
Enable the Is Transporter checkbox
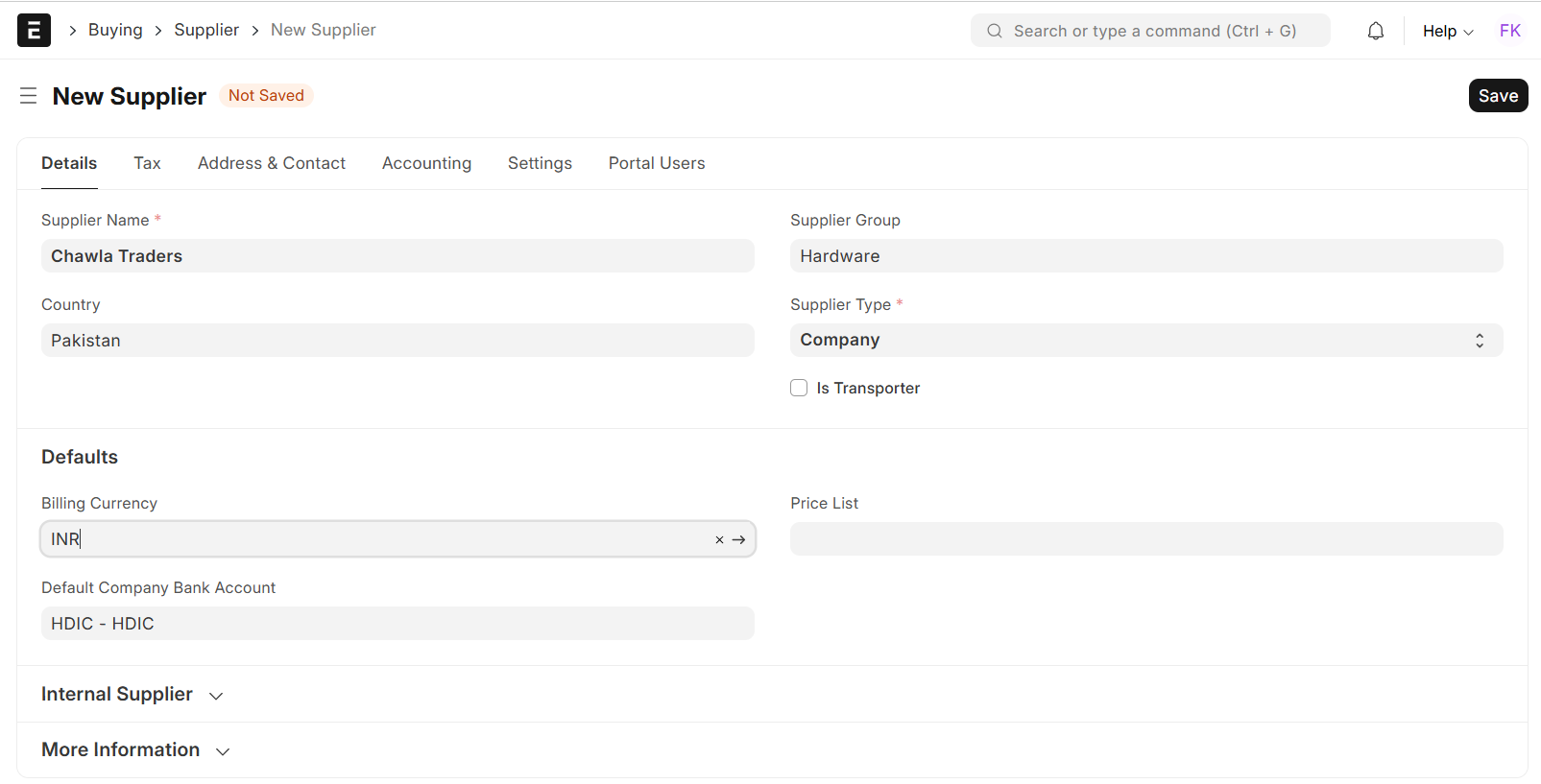799,388
